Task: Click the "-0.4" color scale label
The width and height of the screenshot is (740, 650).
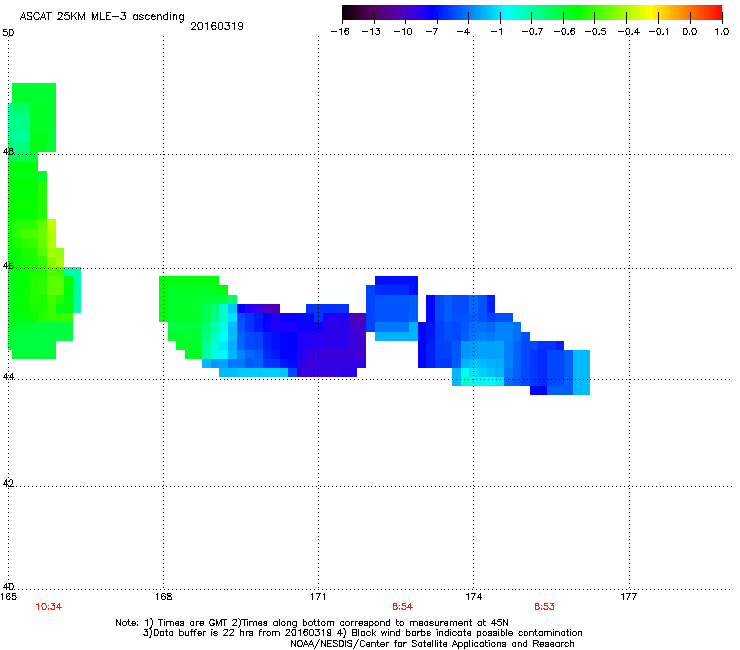Action: point(629,32)
